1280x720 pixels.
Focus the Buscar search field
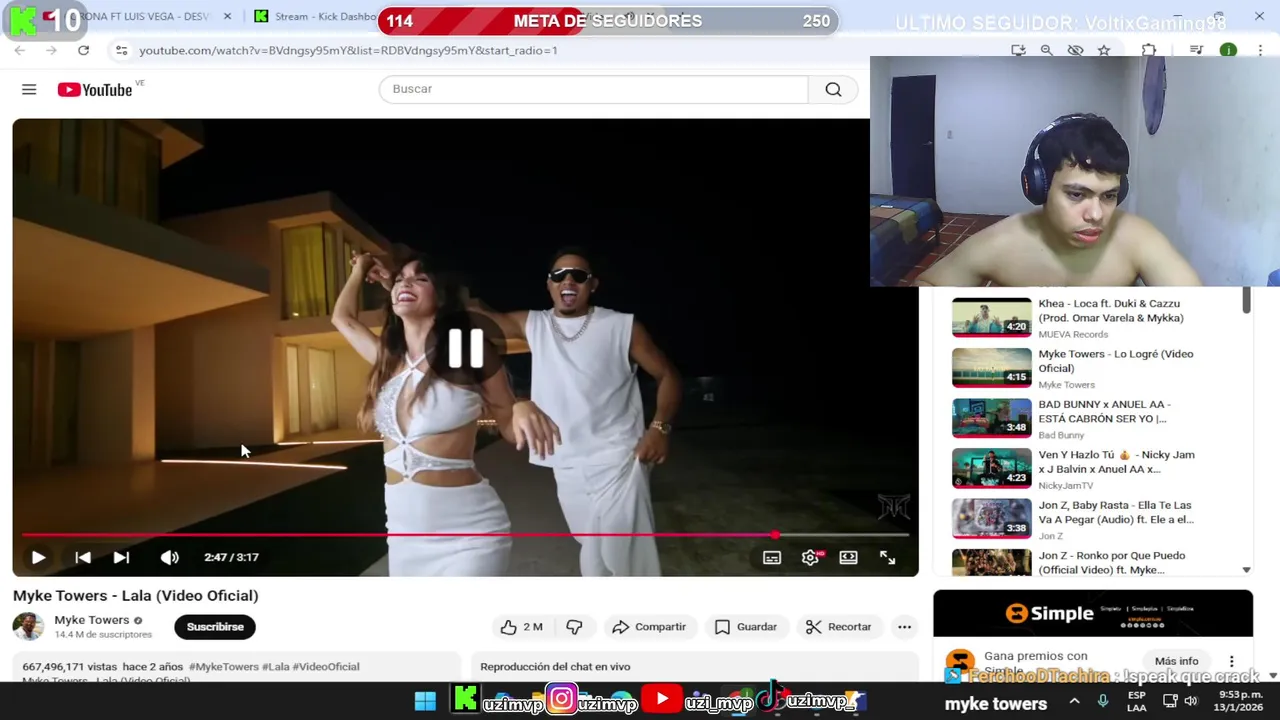(x=593, y=90)
